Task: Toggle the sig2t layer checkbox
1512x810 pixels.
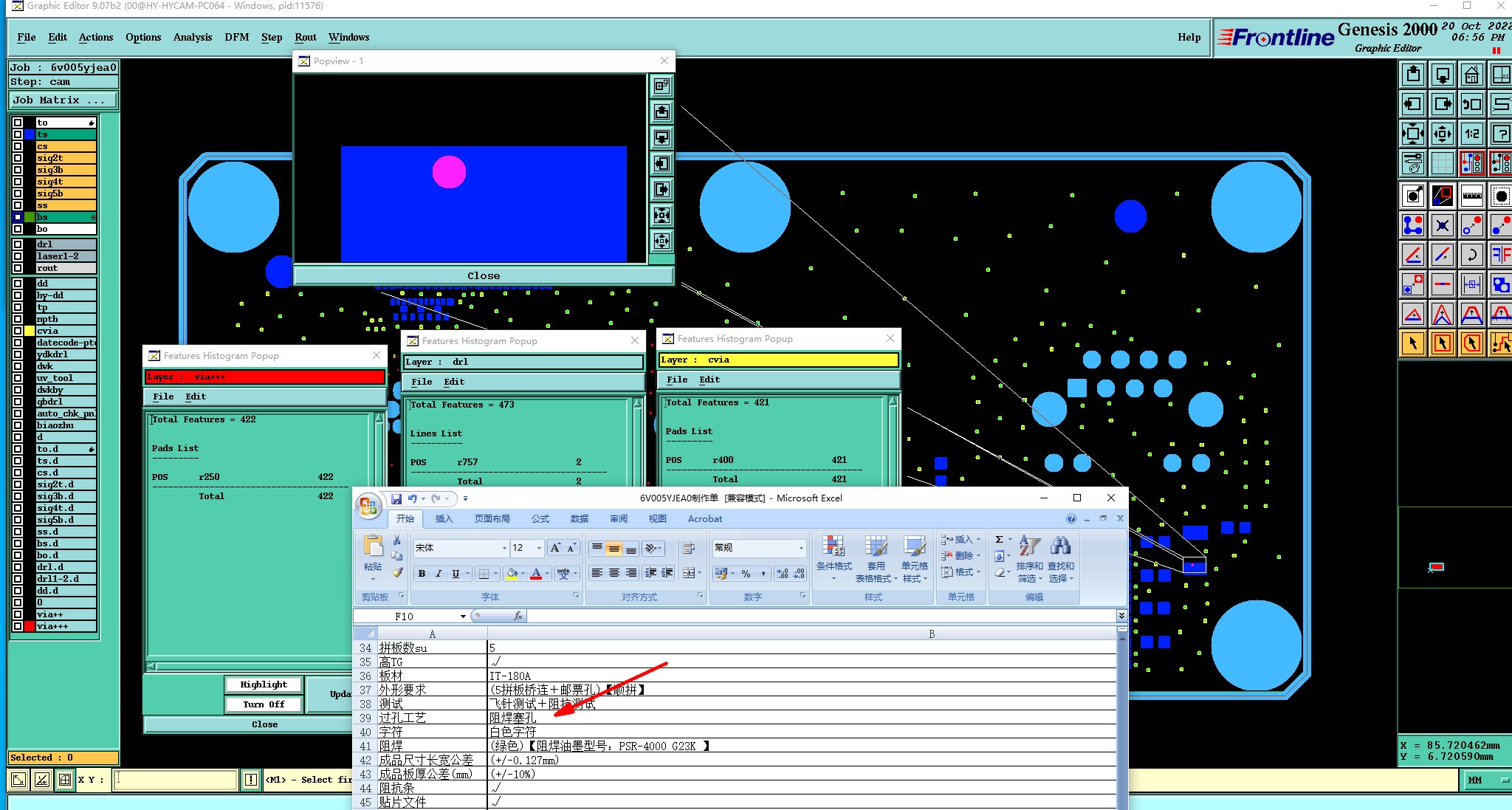Action: point(18,158)
